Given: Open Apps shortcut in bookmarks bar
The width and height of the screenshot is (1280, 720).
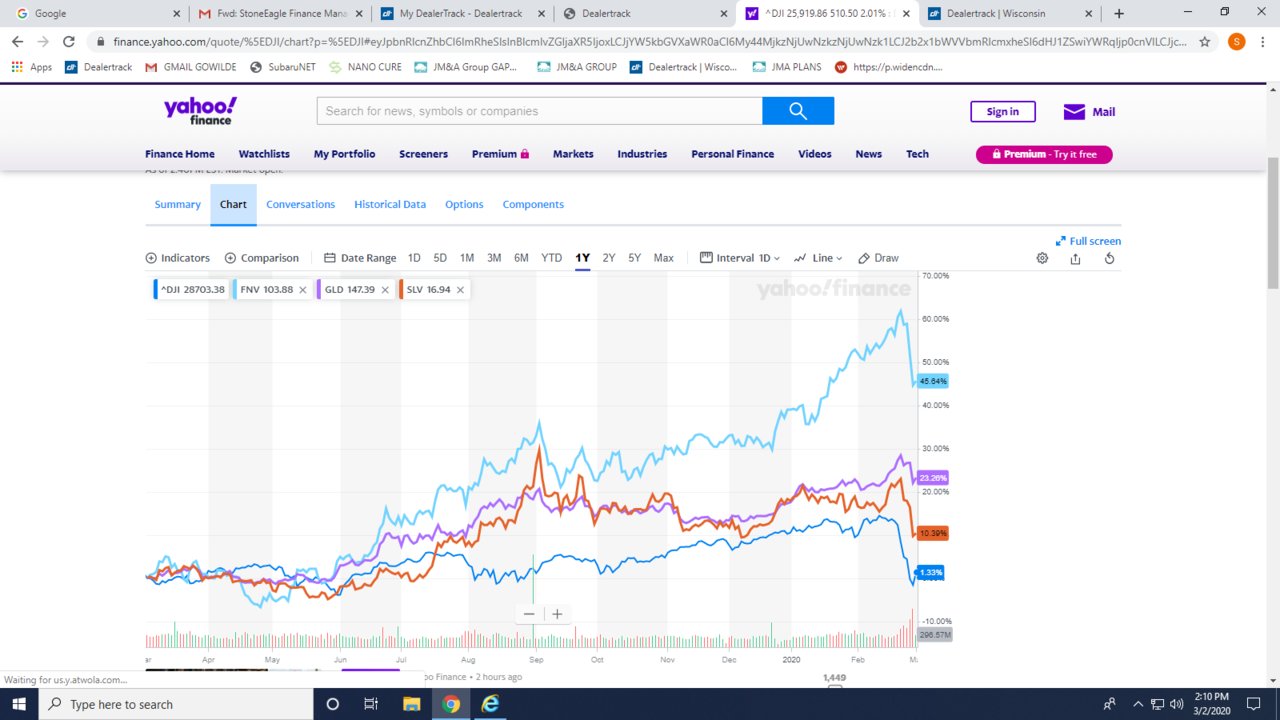Looking at the screenshot, I should tap(32, 67).
